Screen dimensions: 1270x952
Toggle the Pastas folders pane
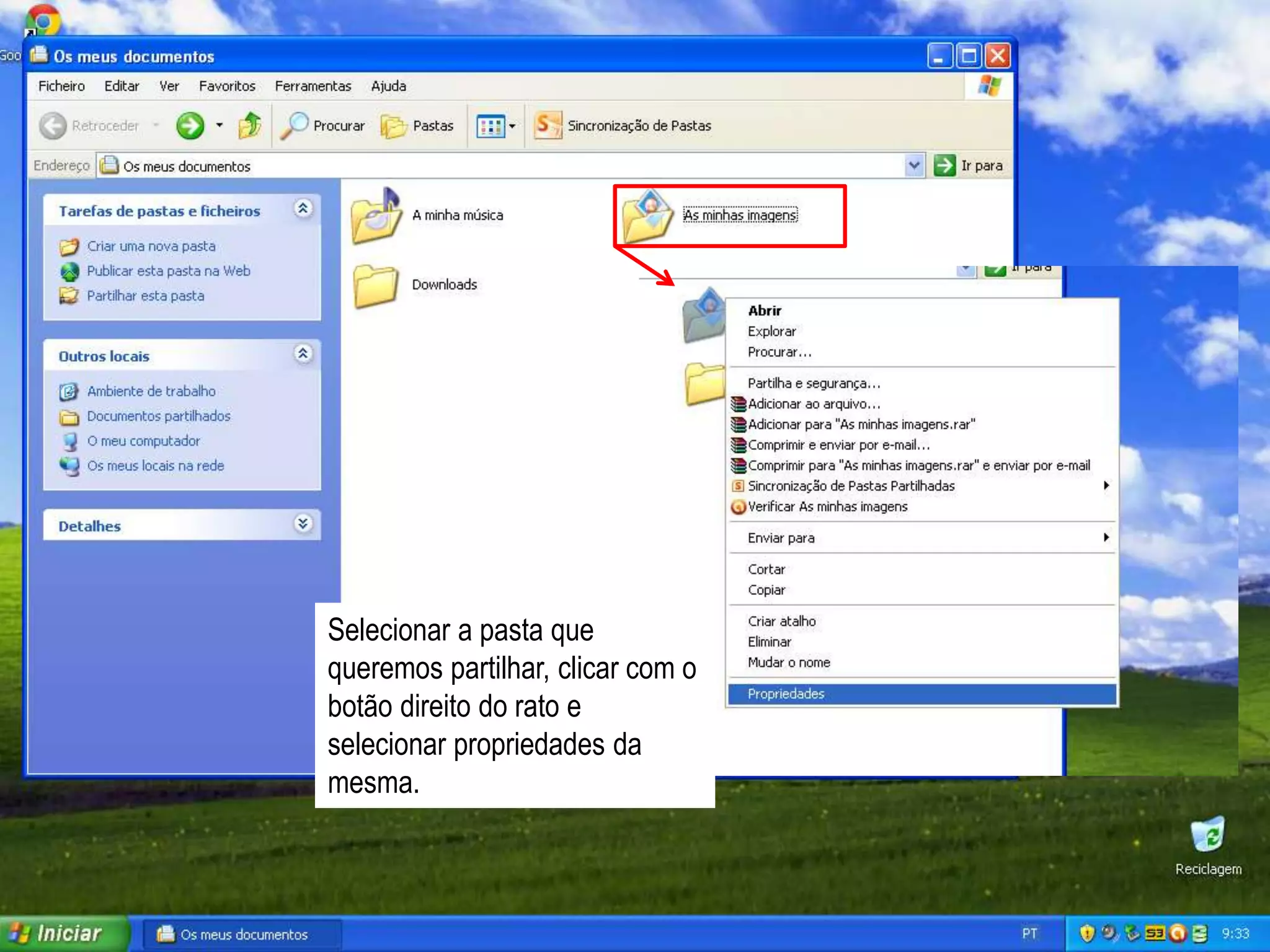click(417, 126)
